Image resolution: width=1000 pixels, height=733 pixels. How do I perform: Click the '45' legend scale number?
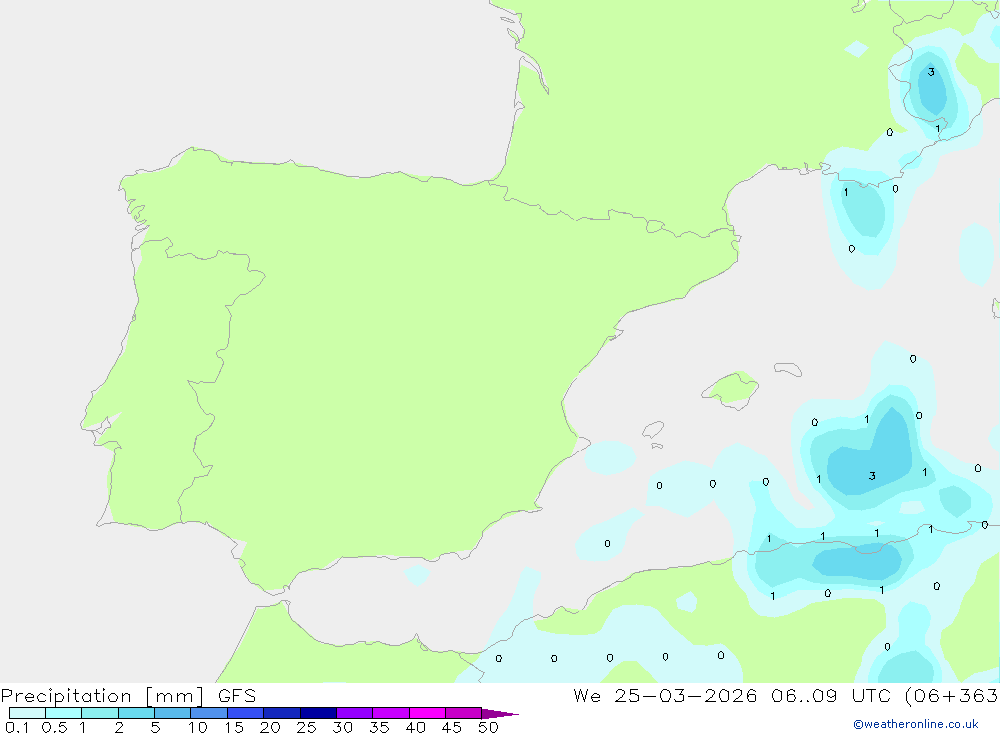pyautogui.click(x=452, y=727)
